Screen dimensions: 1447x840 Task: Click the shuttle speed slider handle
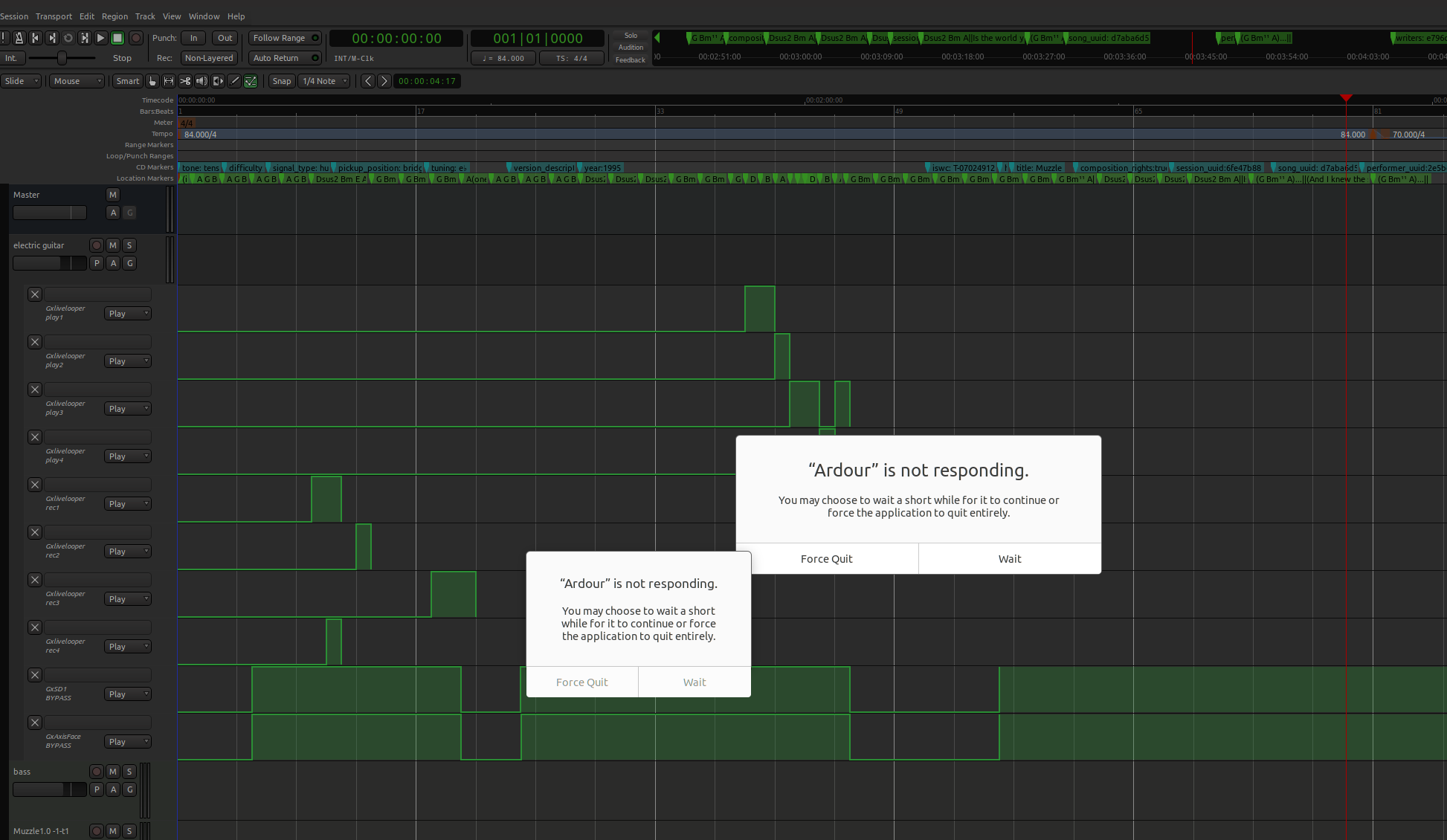pos(62,58)
